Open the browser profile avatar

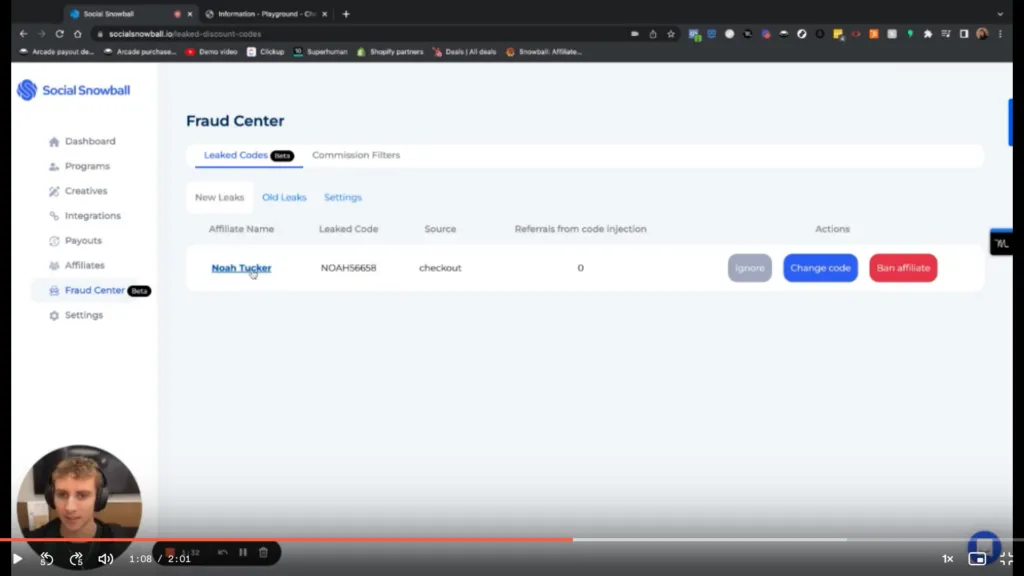coord(982,34)
